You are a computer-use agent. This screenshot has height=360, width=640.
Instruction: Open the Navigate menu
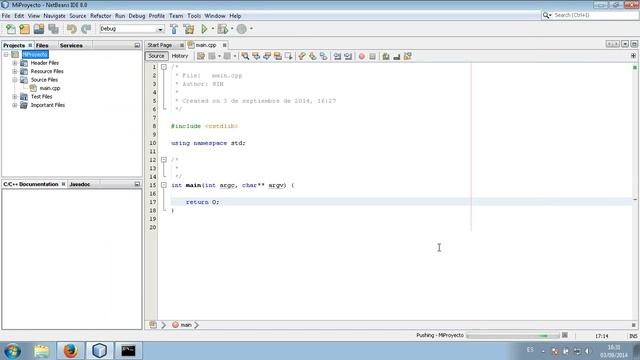pyautogui.click(x=54, y=16)
